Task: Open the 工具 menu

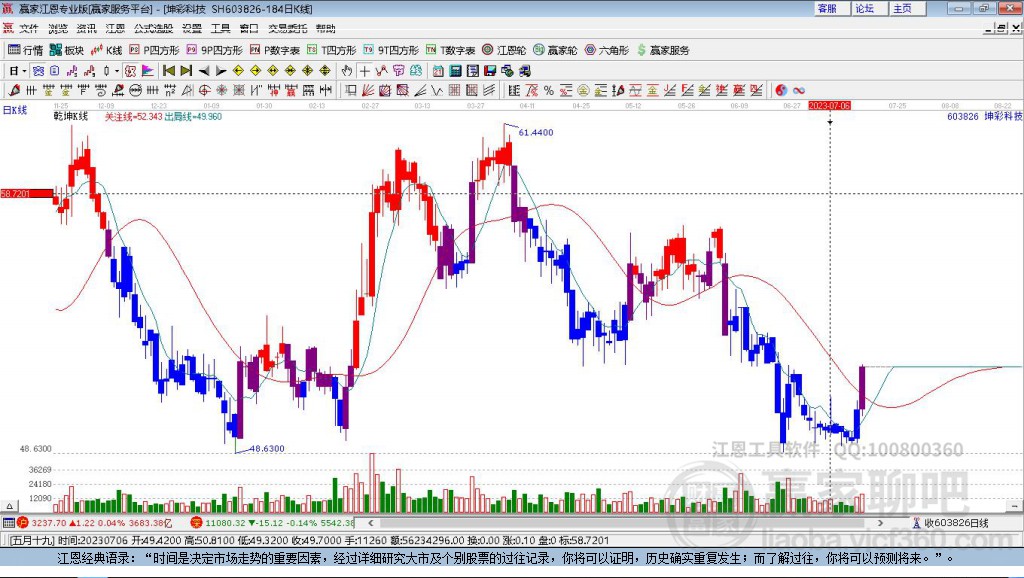Action: [221, 28]
